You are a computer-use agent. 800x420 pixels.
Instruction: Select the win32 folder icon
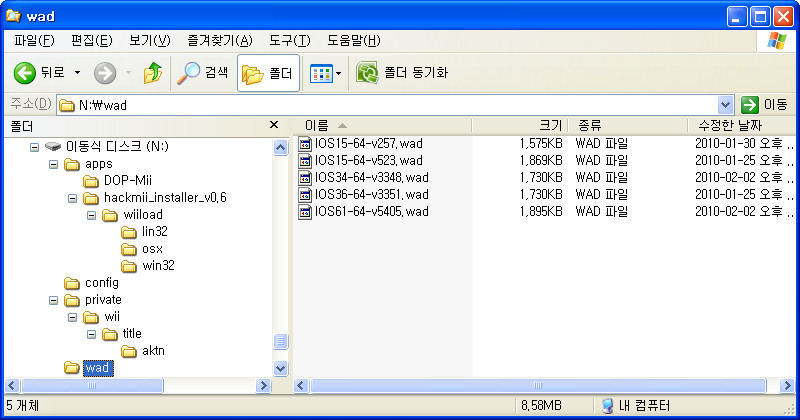[x=129, y=266]
